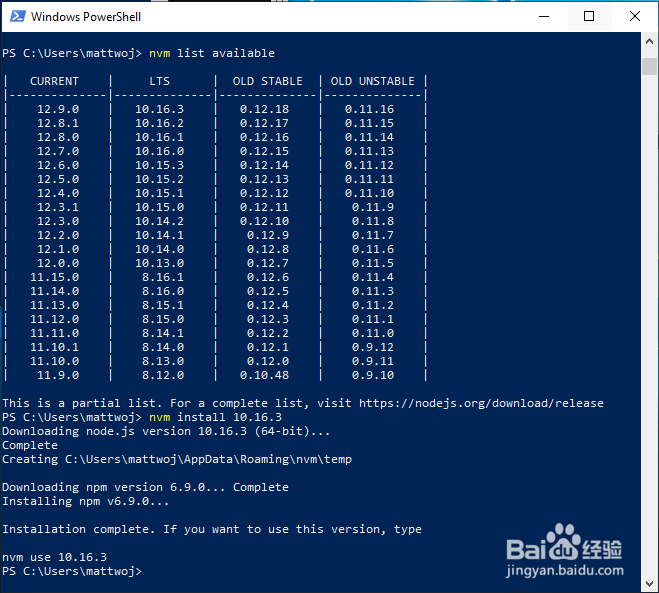The width and height of the screenshot is (659, 593).
Task: Click version 11.10.1 in the table
Action: point(55,347)
